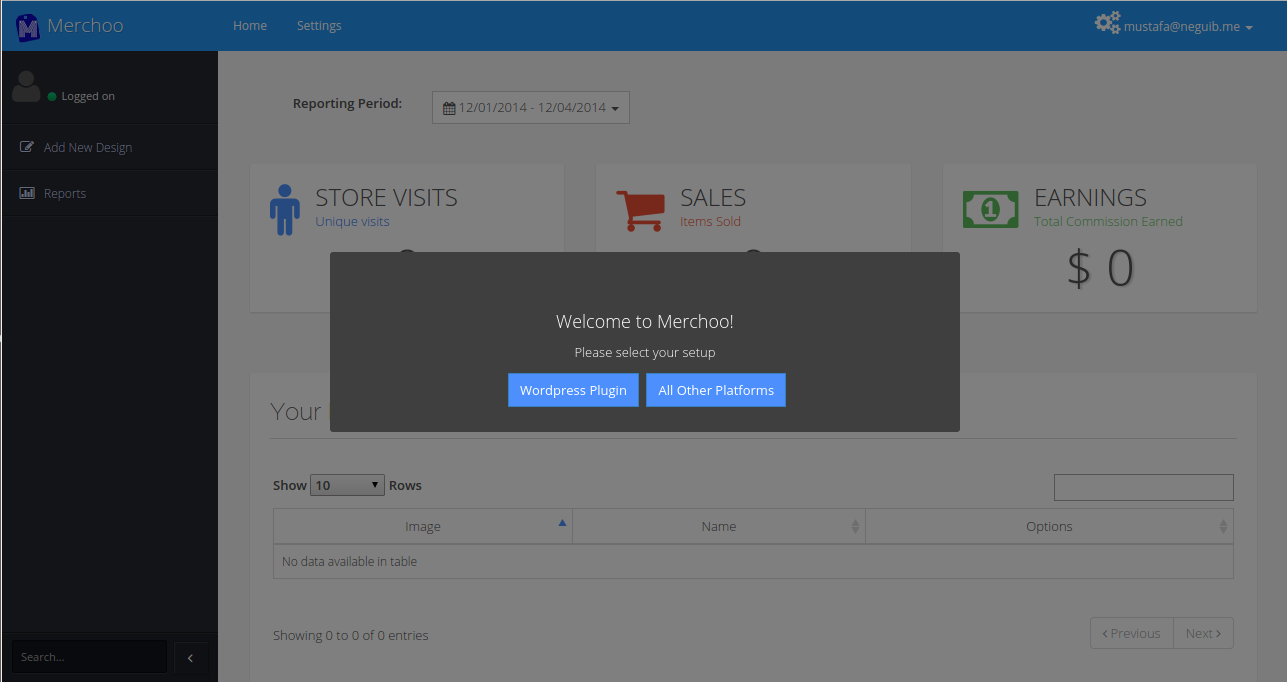Image resolution: width=1287 pixels, height=683 pixels.
Task: Click the Options column header
Action: (x=1049, y=526)
